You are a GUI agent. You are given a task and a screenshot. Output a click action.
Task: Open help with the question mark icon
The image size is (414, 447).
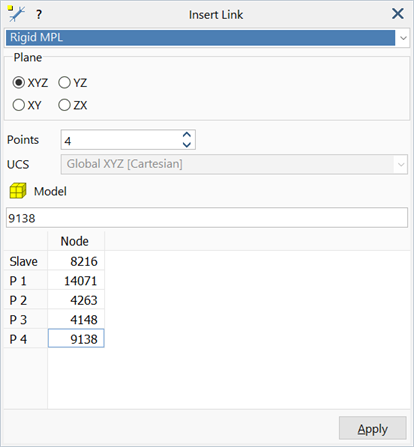(39, 15)
